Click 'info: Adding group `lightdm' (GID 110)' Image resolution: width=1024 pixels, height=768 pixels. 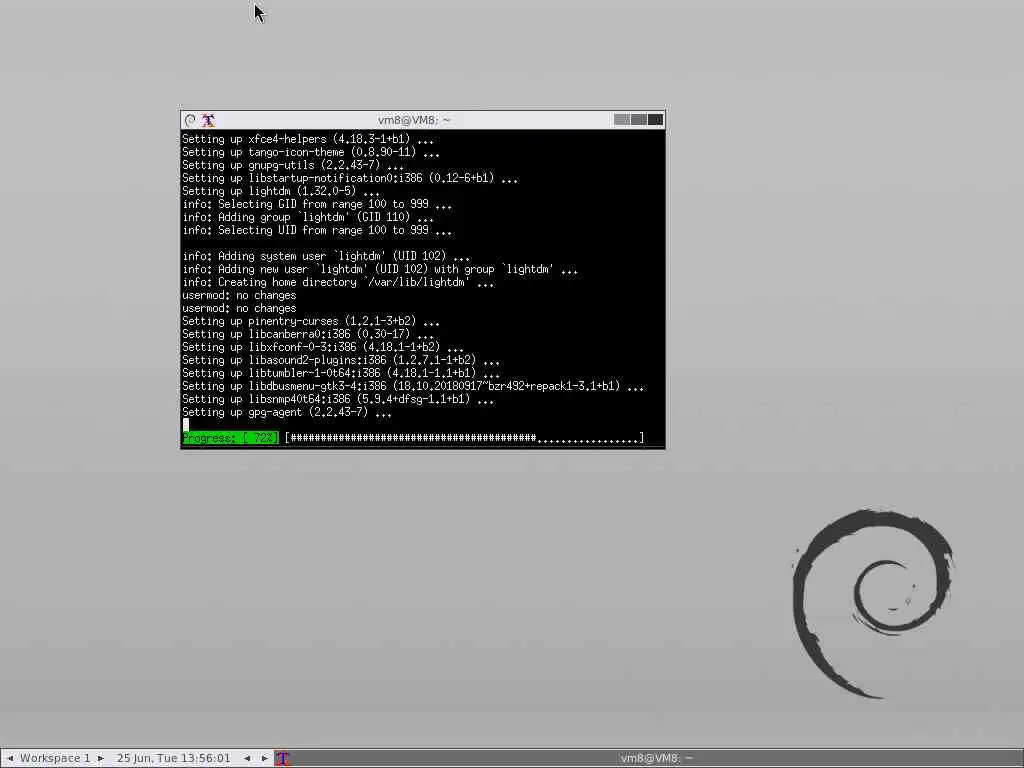pyautogui.click(x=308, y=217)
